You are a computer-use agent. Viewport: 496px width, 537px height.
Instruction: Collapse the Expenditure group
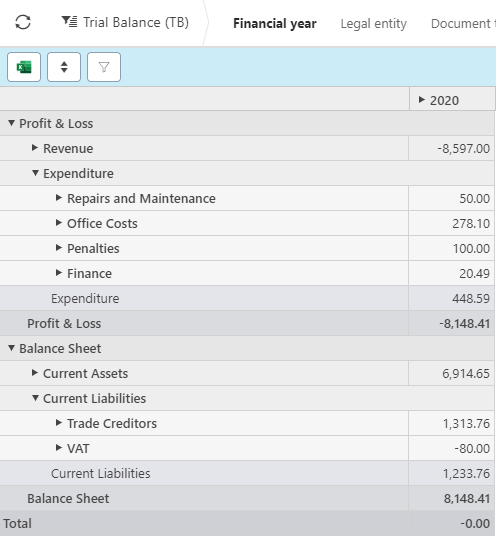[35, 173]
